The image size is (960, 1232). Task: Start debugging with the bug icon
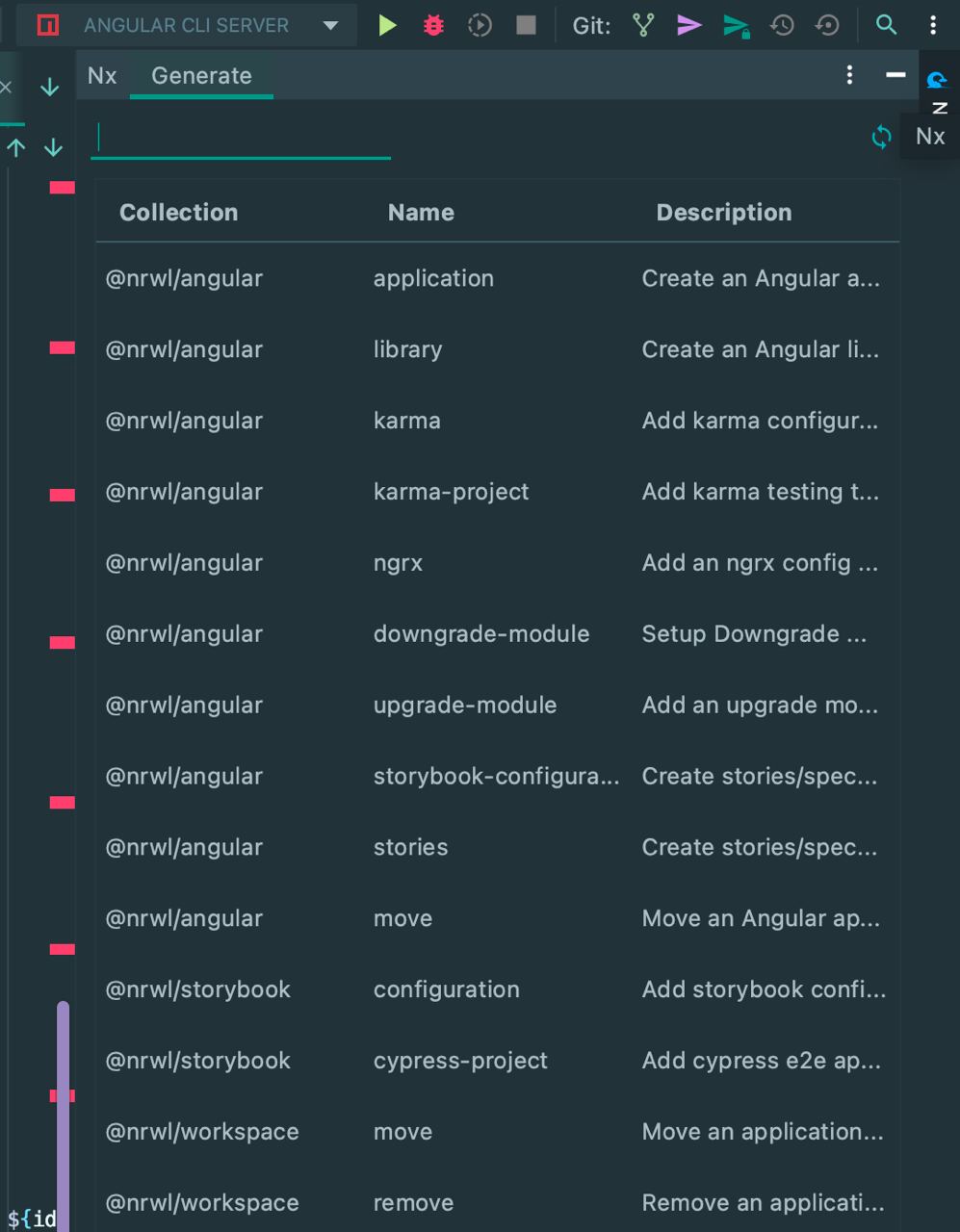pos(433,25)
